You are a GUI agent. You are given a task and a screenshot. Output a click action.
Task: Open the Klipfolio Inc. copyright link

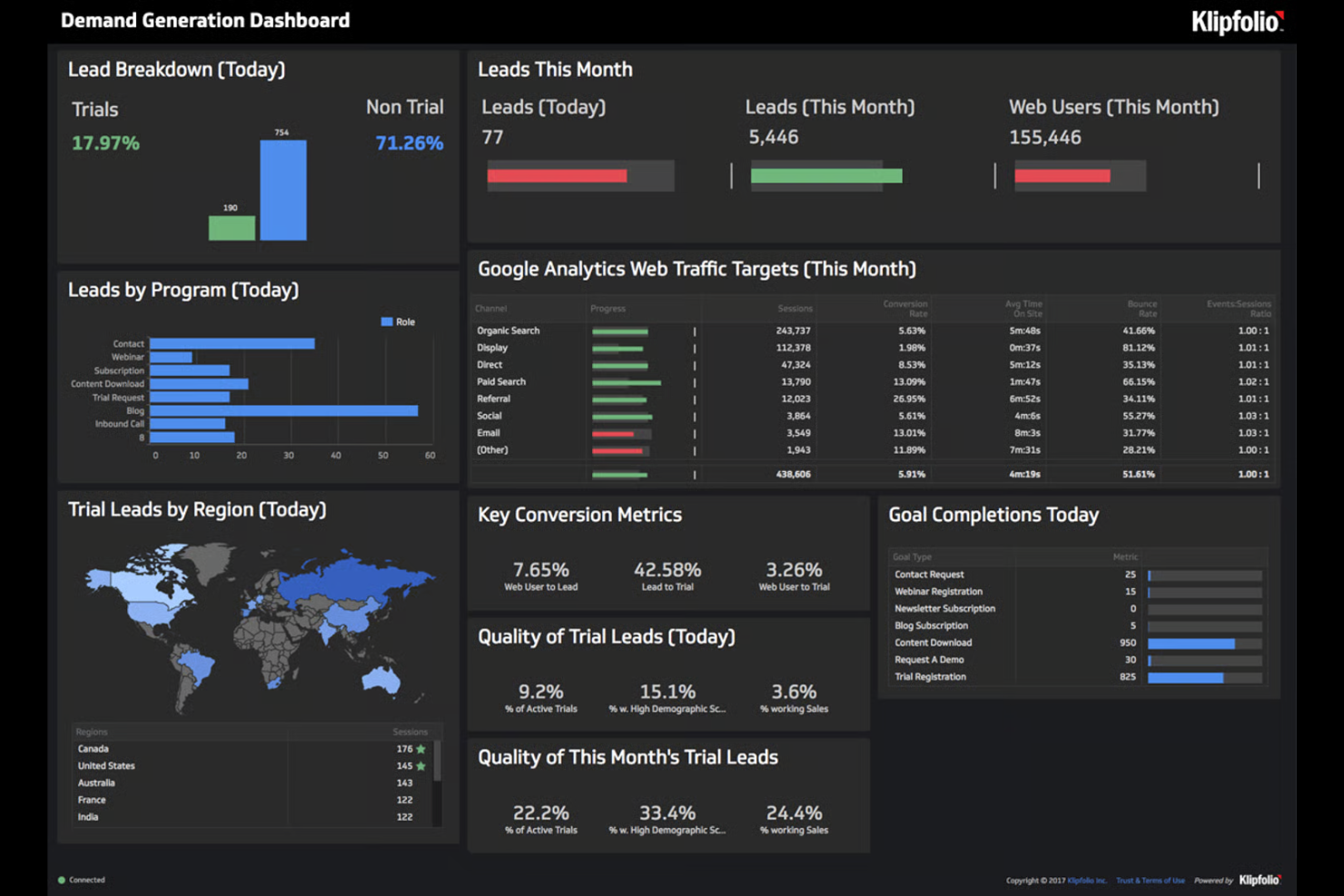click(1087, 881)
